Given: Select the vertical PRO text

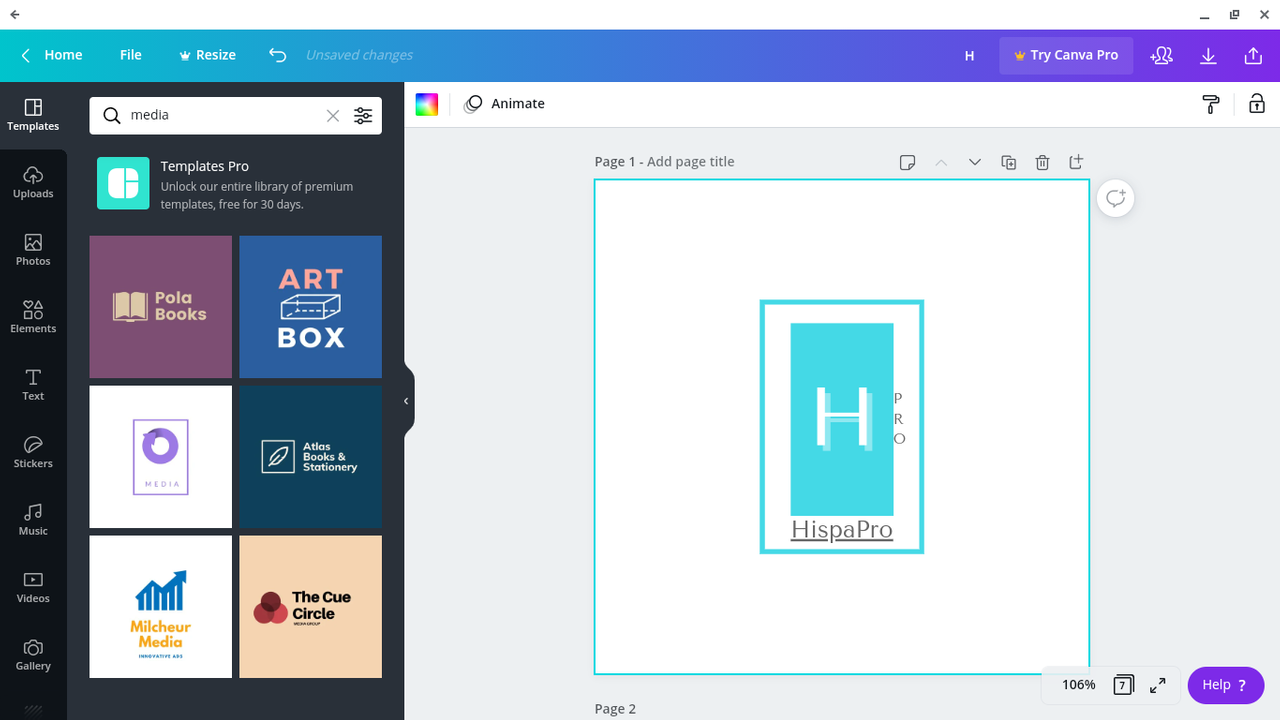Looking at the screenshot, I should tap(899, 418).
